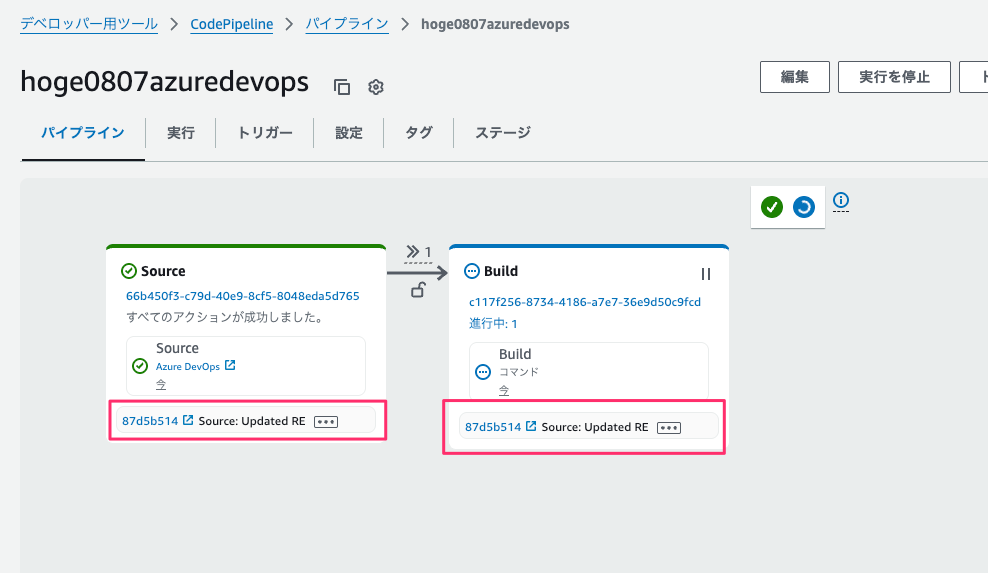Image resolution: width=988 pixels, height=573 pixels.
Task: Click the Build action in-progress icon
Action: click(483, 372)
